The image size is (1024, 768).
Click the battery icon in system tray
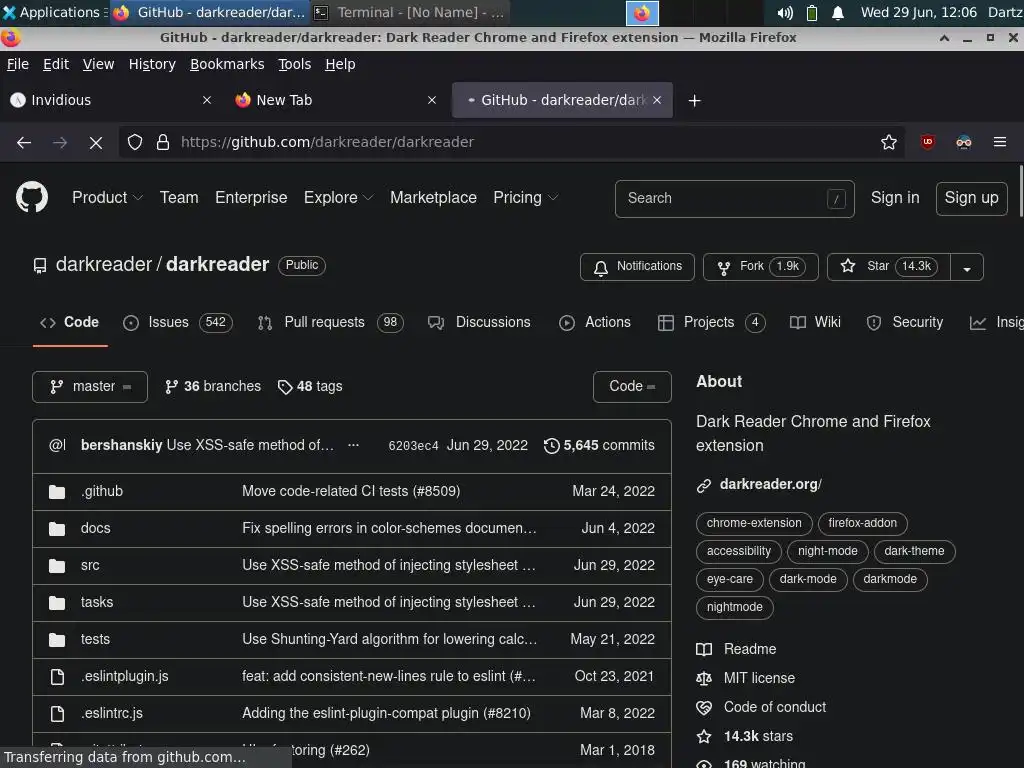811,12
